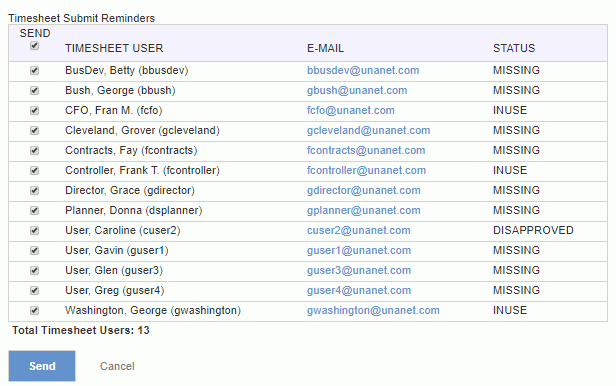Click the gcleveland@unanet.com email link
The height and width of the screenshot is (386, 616).
(368, 131)
